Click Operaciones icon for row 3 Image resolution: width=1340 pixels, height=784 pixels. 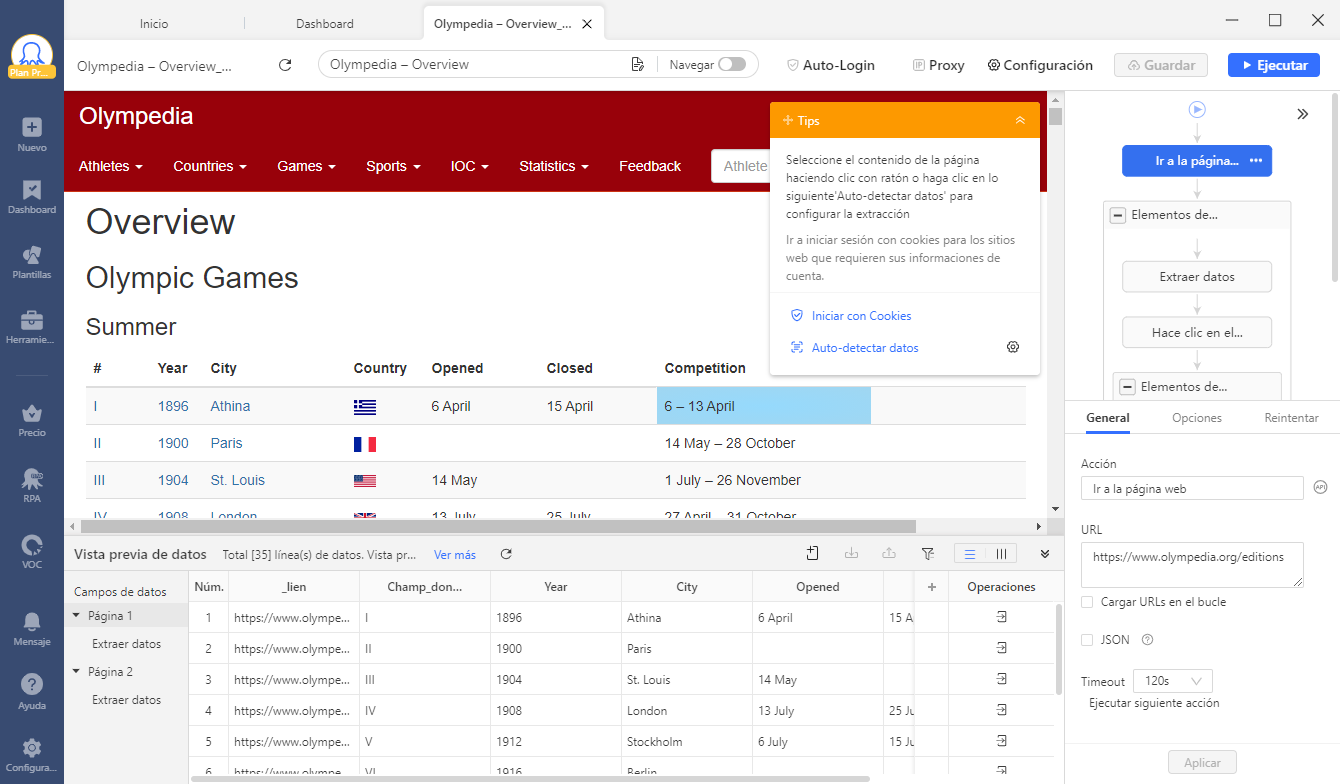[x=1001, y=679]
